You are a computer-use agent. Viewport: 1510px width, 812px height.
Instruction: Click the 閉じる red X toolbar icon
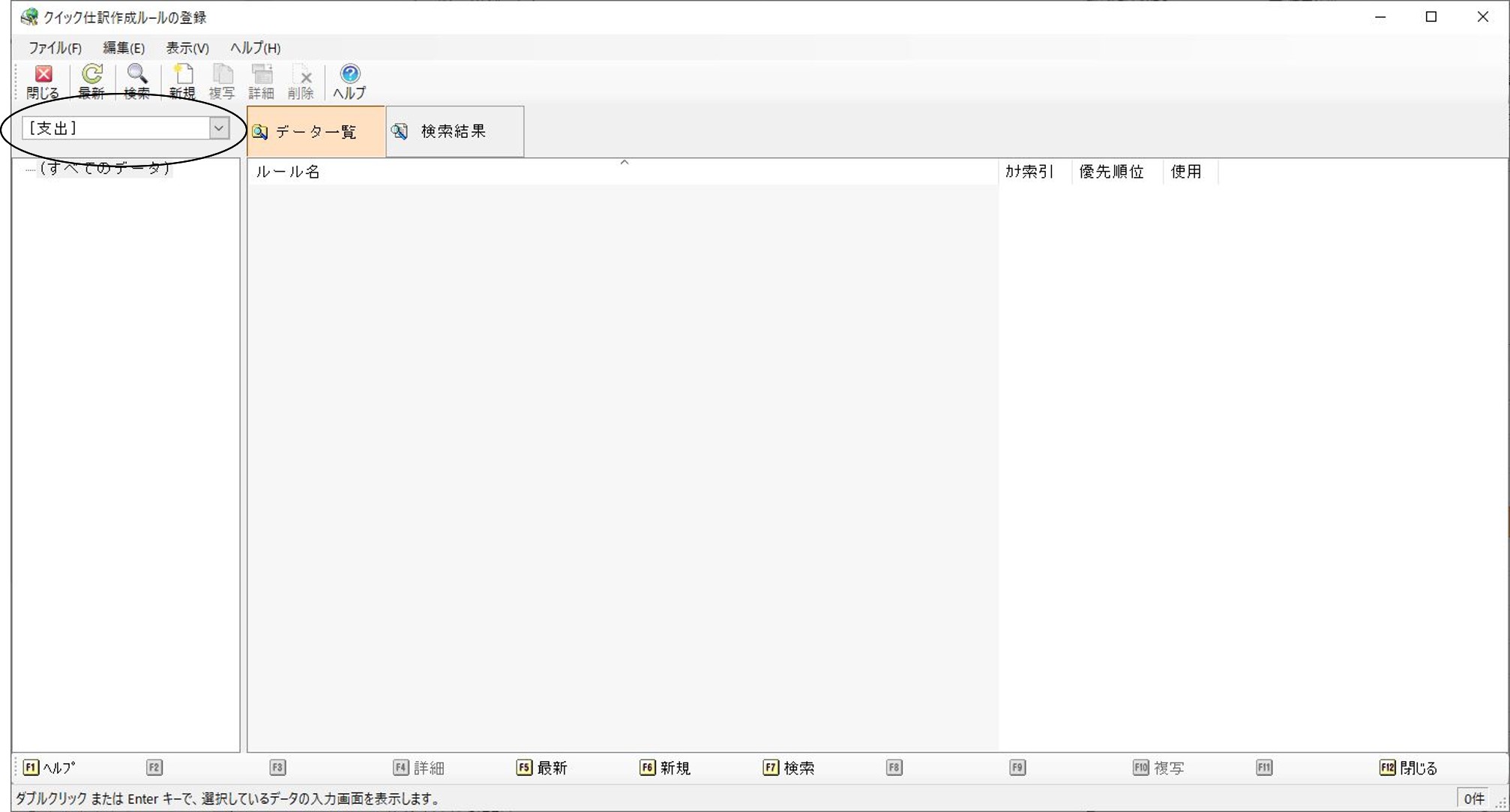pos(43,82)
